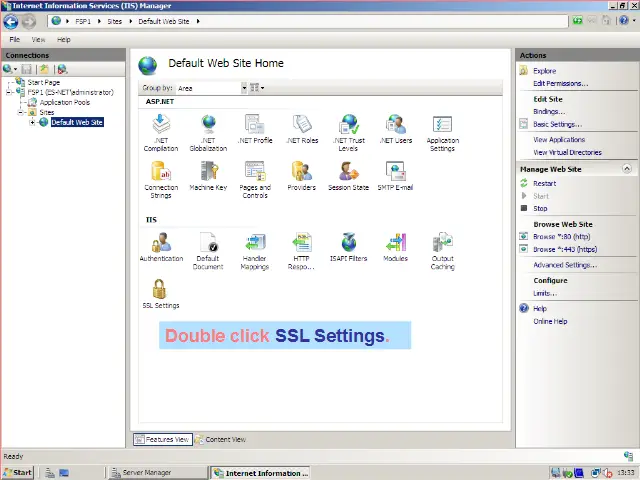Screen dimensions: 640x480
Task: Open Advanced Settings action link
Action: coord(565,265)
